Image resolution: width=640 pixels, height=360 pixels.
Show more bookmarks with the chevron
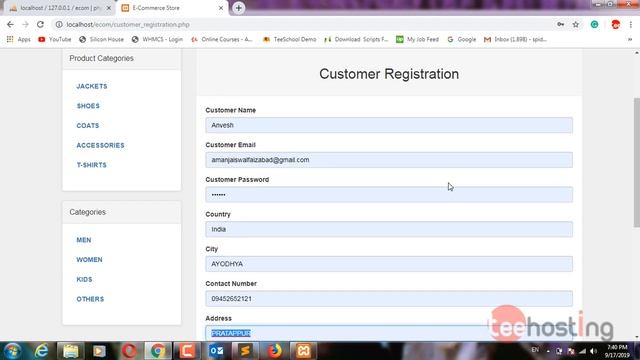(x=630, y=39)
